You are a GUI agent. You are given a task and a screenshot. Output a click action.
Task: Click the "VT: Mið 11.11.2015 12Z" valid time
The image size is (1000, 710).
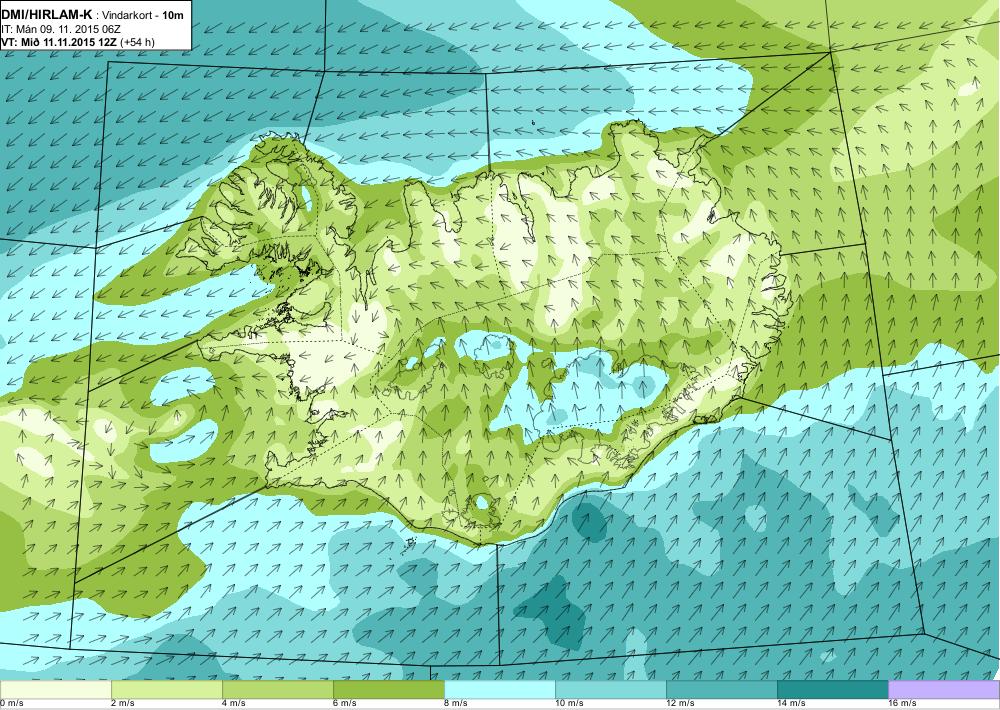pyautogui.click(x=59, y=43)
